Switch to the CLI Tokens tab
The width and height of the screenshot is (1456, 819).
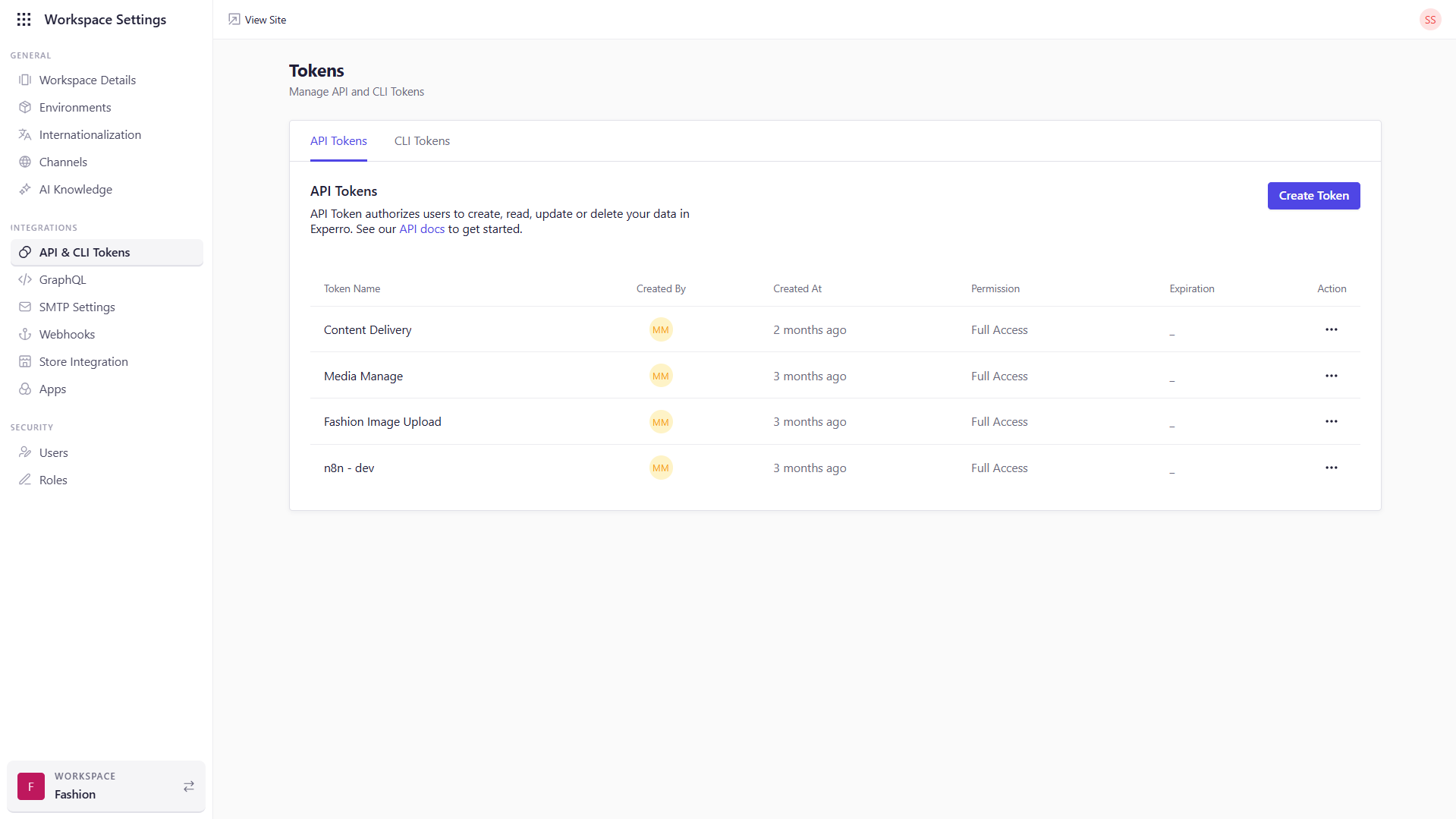(422, 140)
